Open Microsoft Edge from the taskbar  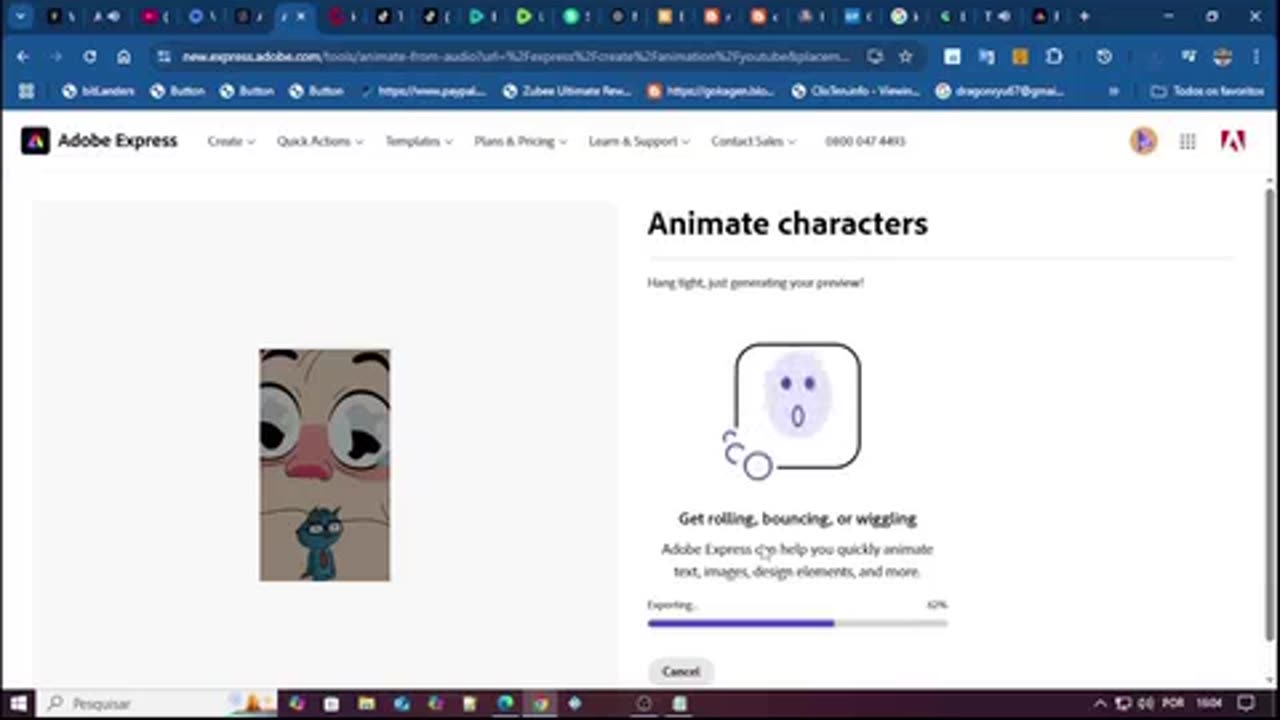click(505, 703)
